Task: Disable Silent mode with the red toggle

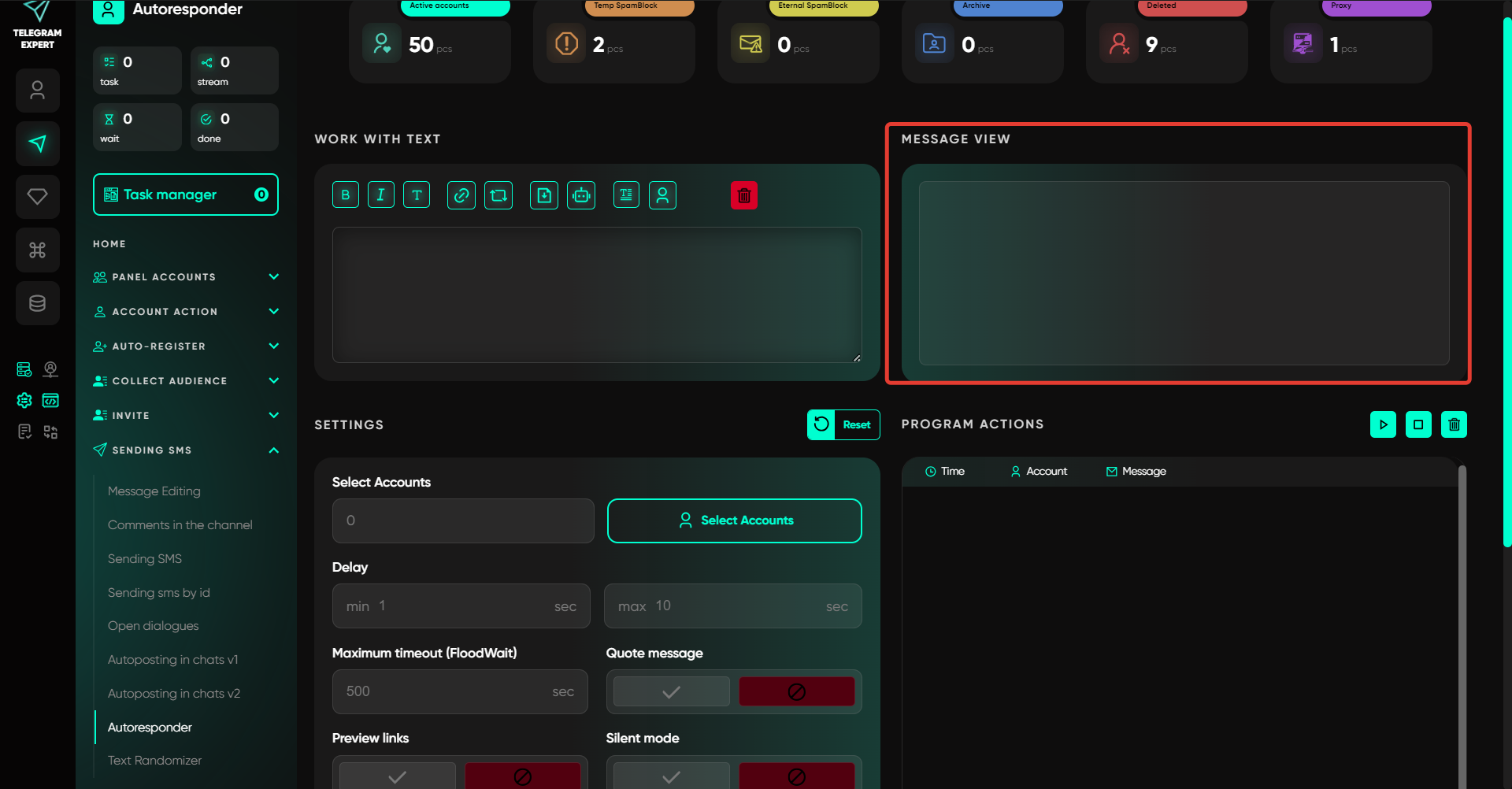Action: (x=796, y=776)
